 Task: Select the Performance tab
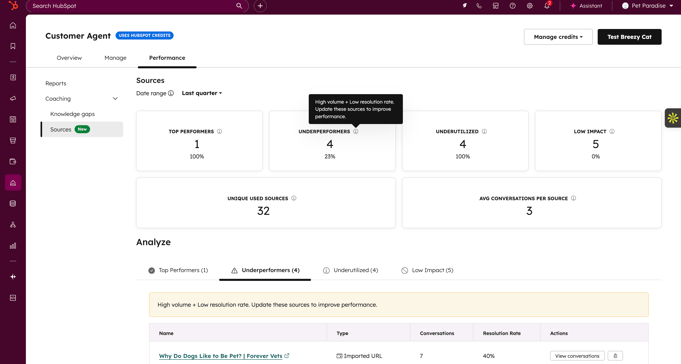tap(167, 58)
